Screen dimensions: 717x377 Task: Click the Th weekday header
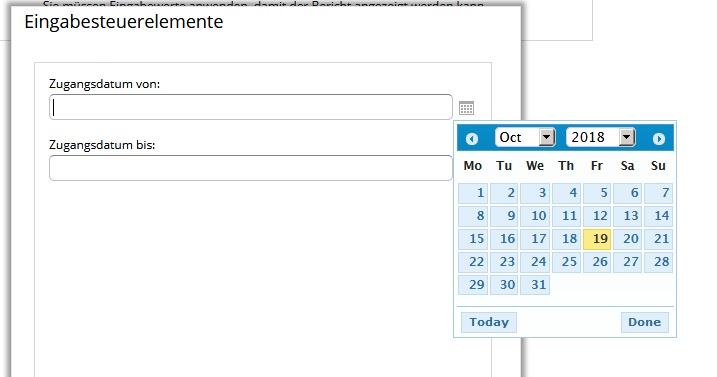[566, 166]
